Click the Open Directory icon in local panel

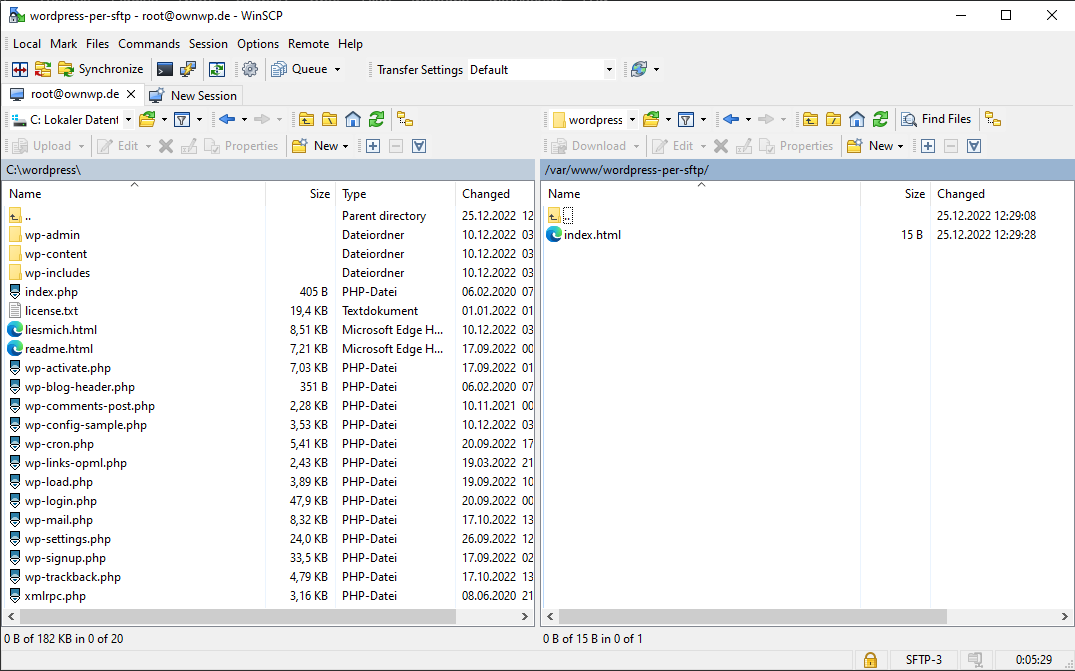pos(147,119)
